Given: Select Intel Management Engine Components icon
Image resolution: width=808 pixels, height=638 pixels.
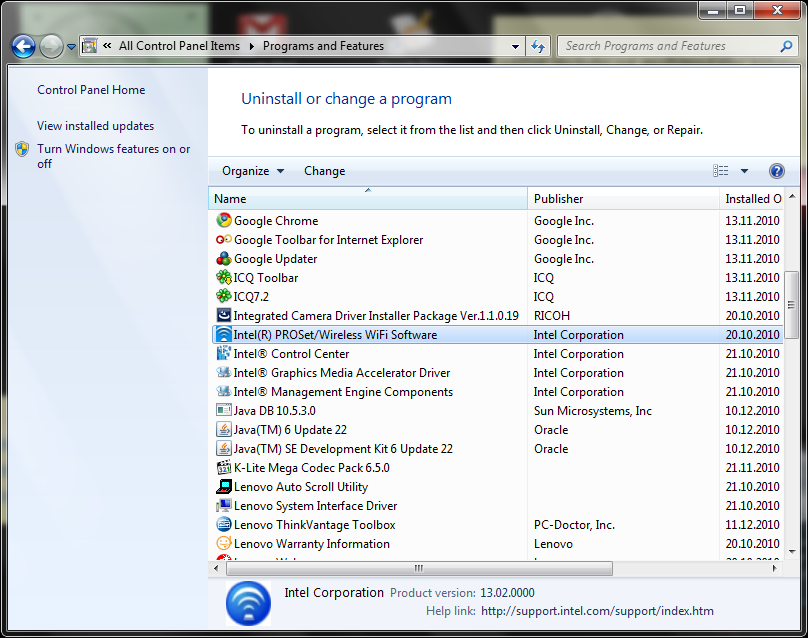Looking at the screenshot, I should (224, 391).
